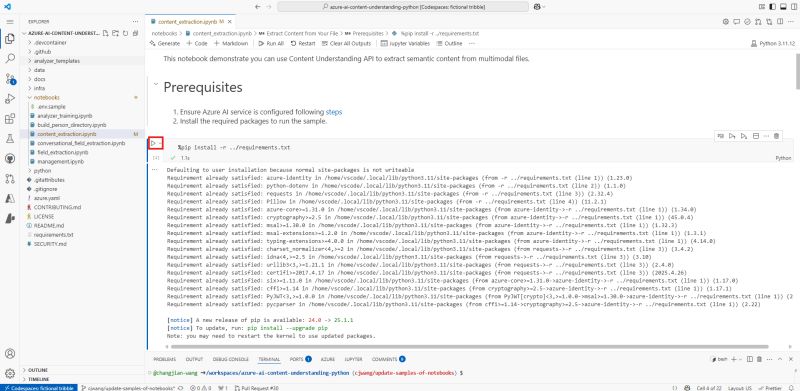Kill terminal with trash icon
Image resolution: width=800 pixels, height=391 pixels.
click(x=759, y=359)
